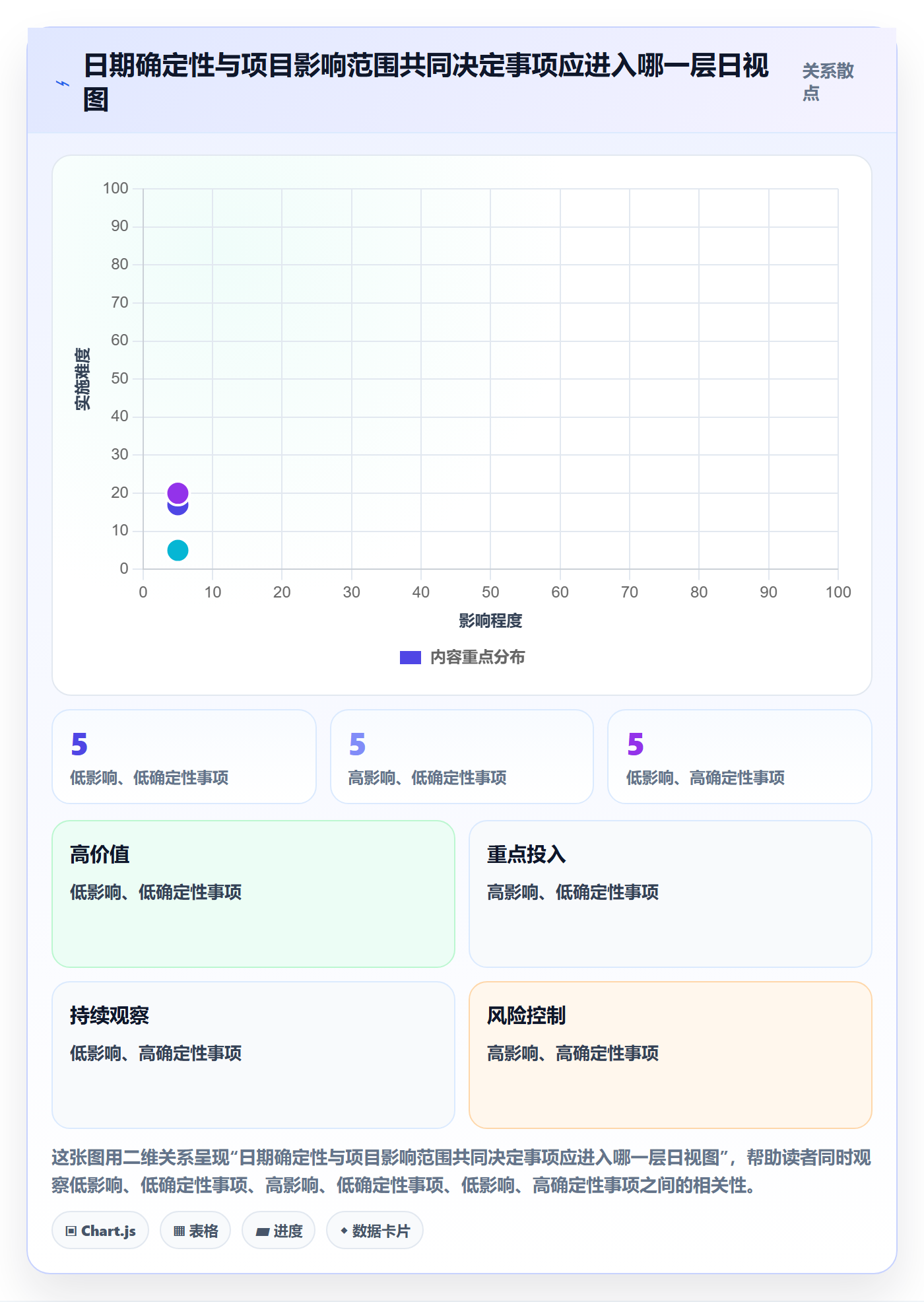Select the 重点投入 quadrant card
The image size is (924, 1302).
point(671,894)
